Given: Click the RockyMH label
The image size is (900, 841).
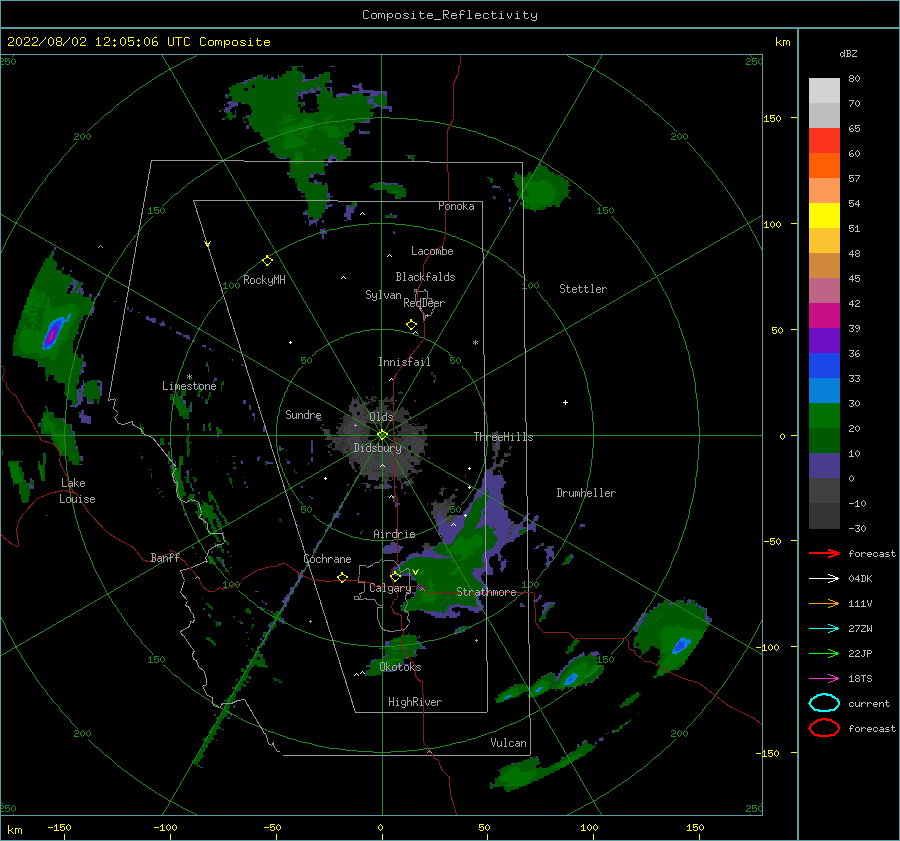Looking at the screenshot, I should point(264,280).
